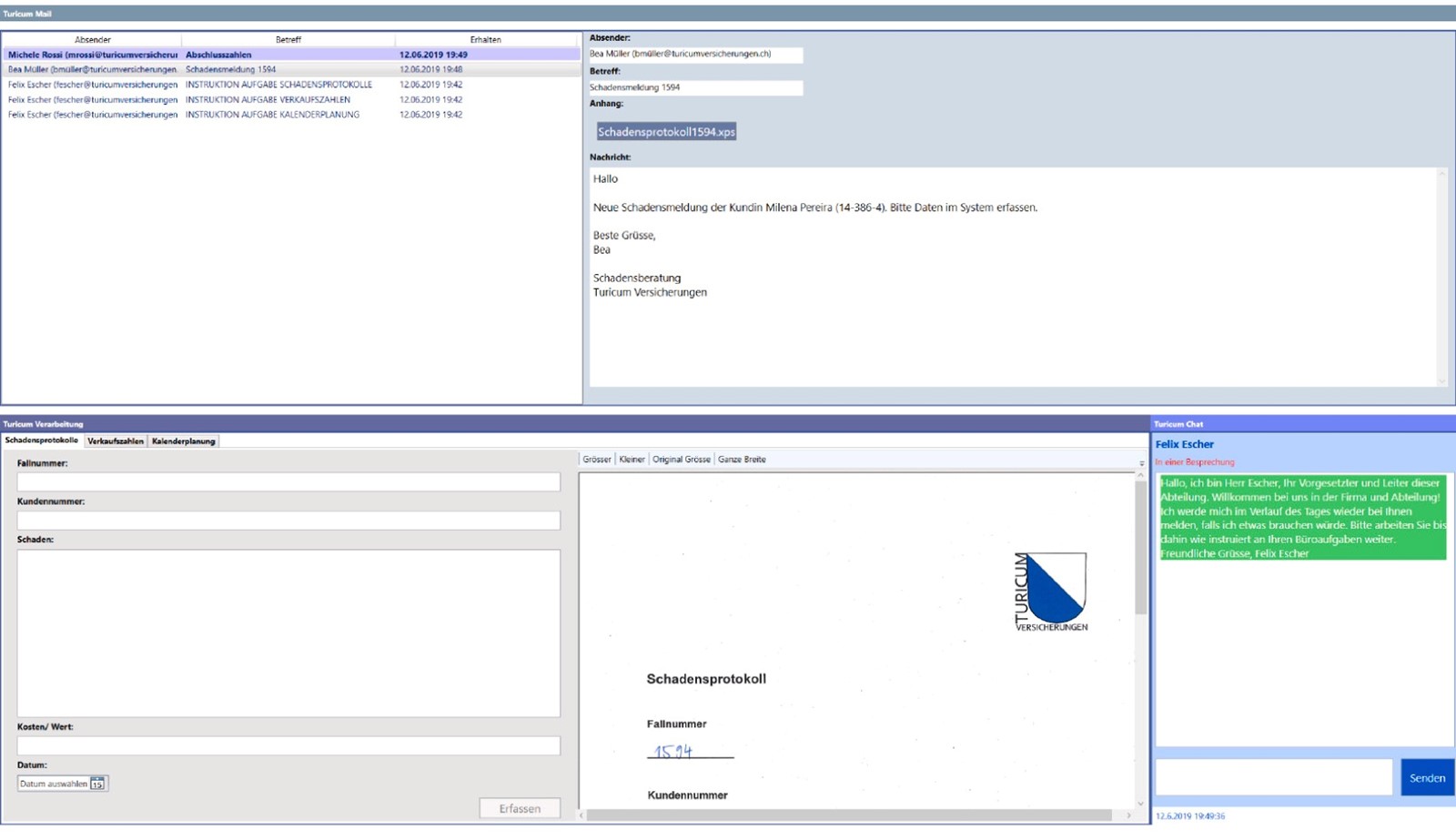Click the chat message input box
The image size is (1456, 840).
tap(1274, 777)
